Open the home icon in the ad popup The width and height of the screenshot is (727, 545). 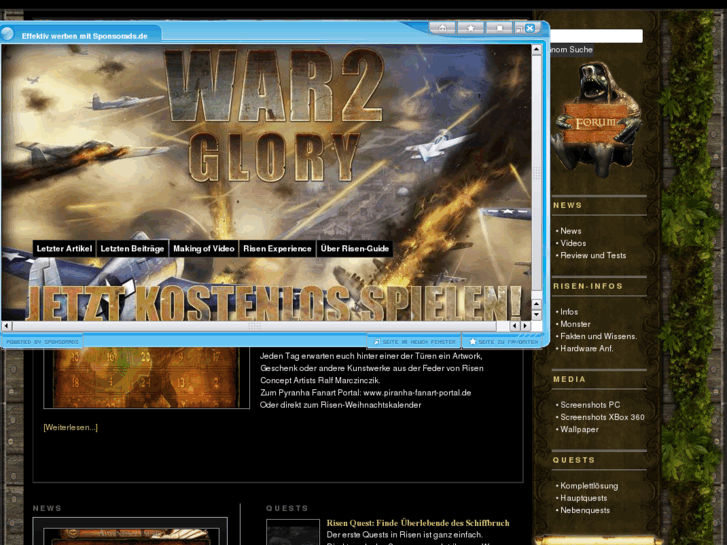[x=442, y=28]
